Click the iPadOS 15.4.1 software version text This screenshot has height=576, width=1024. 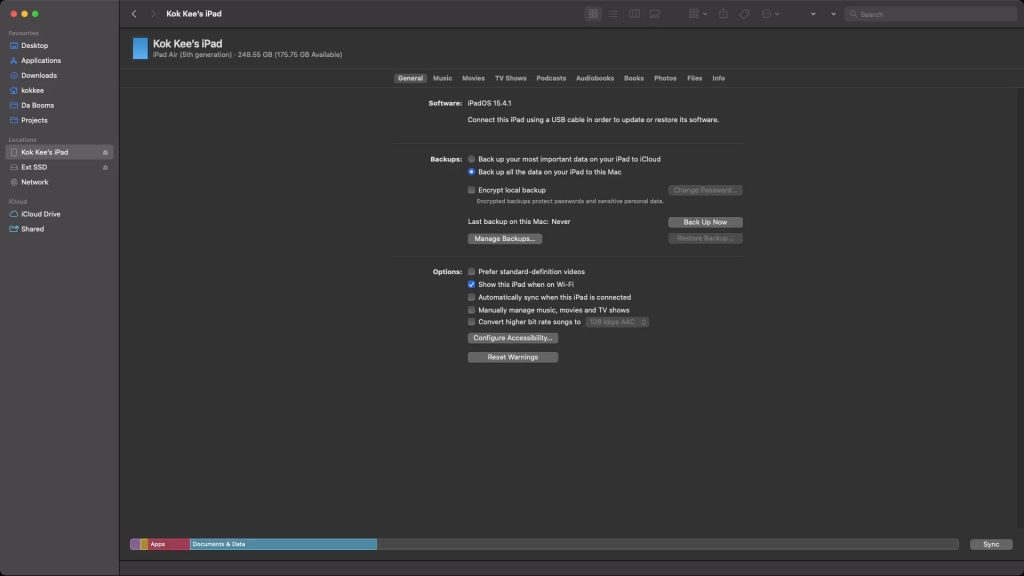(489, 103)
